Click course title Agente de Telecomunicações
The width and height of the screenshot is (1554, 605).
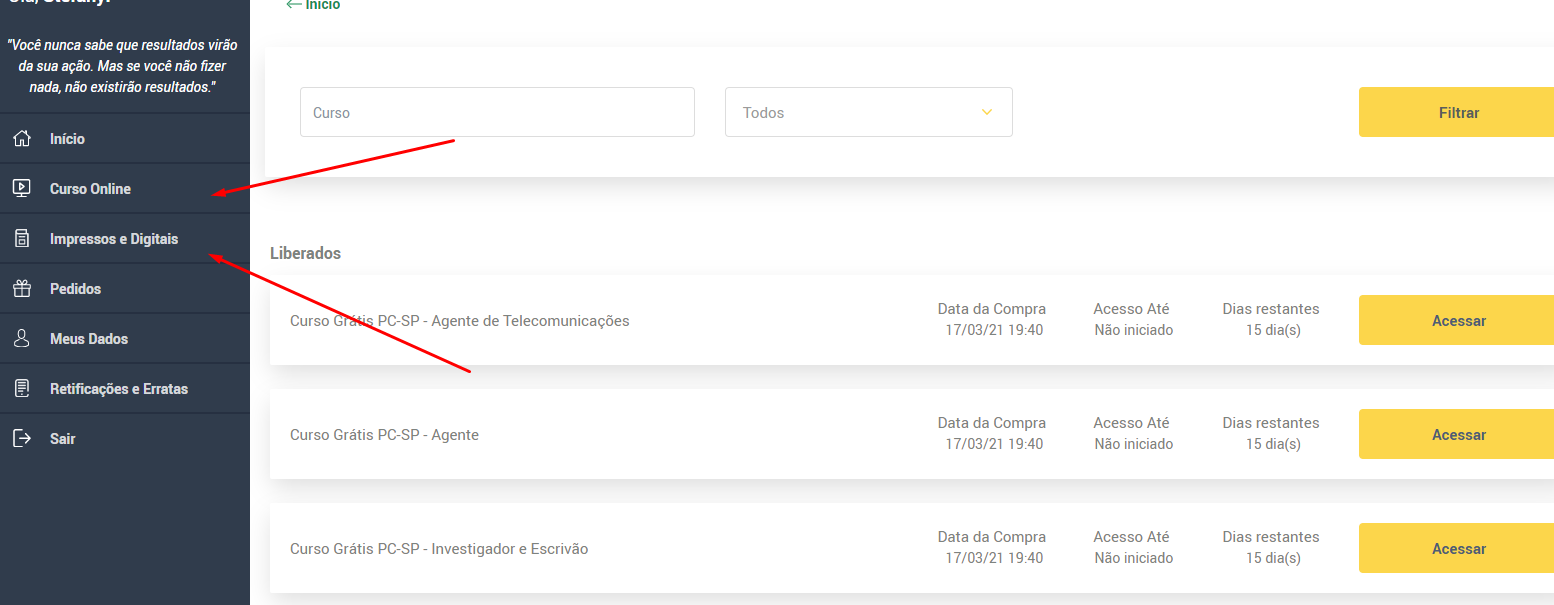460,321
